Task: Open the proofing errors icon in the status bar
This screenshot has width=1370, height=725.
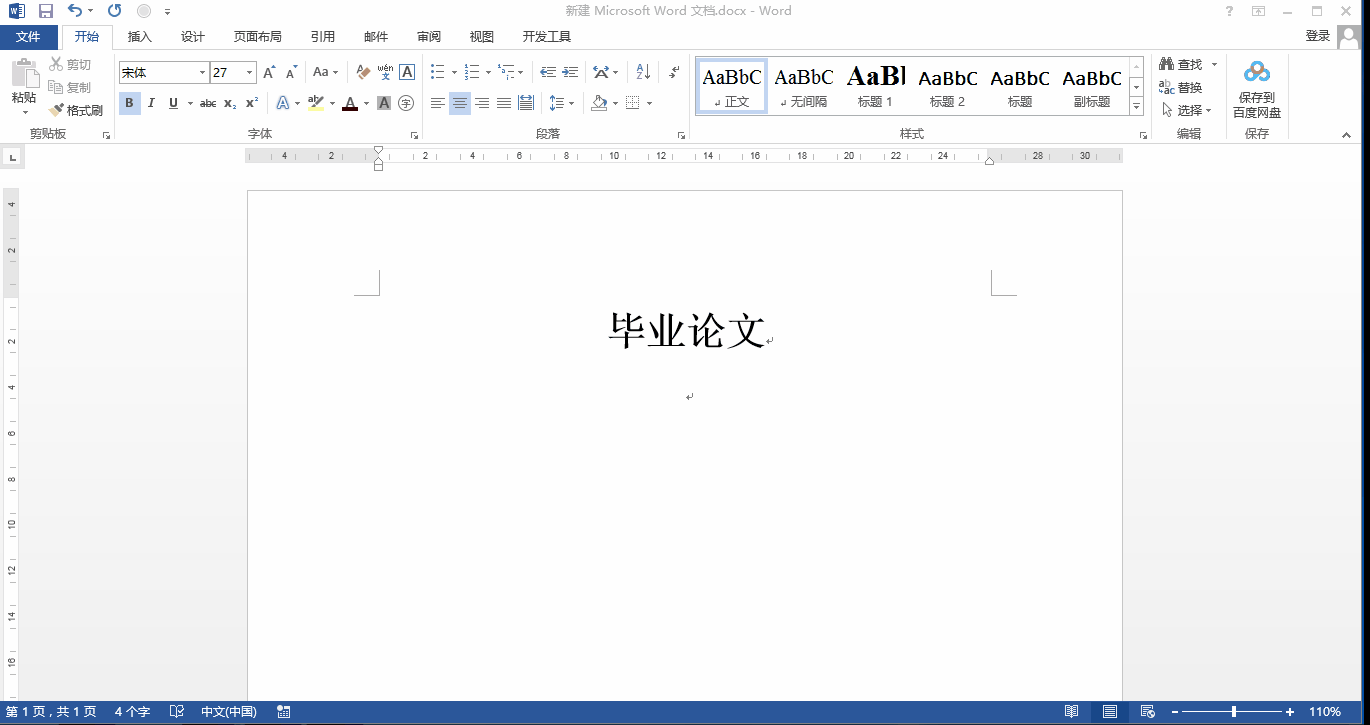Action: [177, 712]
